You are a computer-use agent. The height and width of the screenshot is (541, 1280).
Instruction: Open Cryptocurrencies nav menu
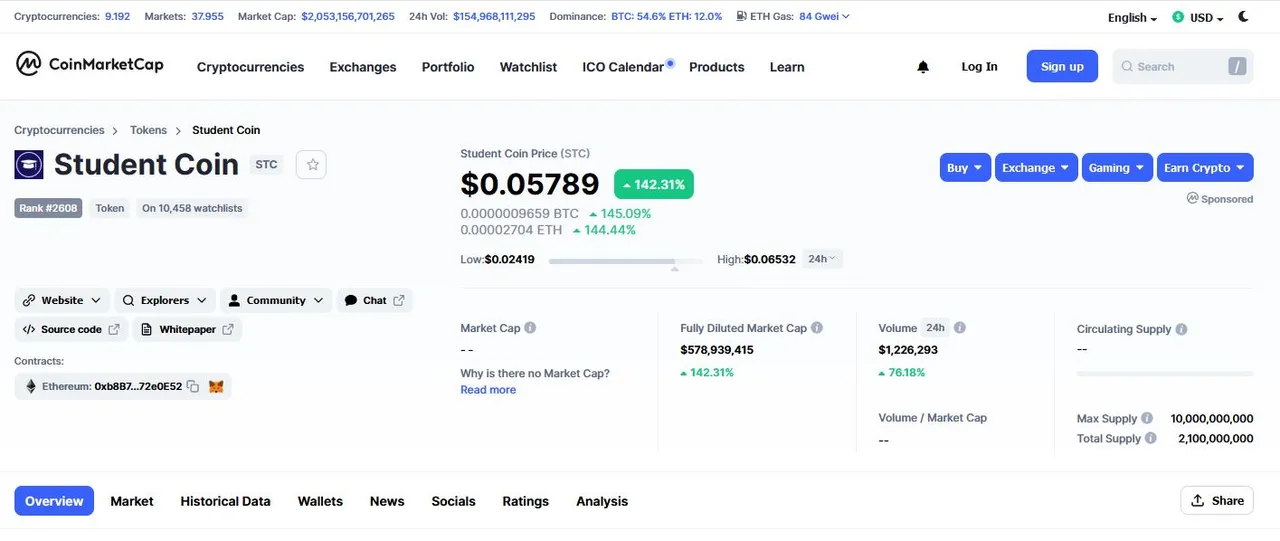click(250, 67)
